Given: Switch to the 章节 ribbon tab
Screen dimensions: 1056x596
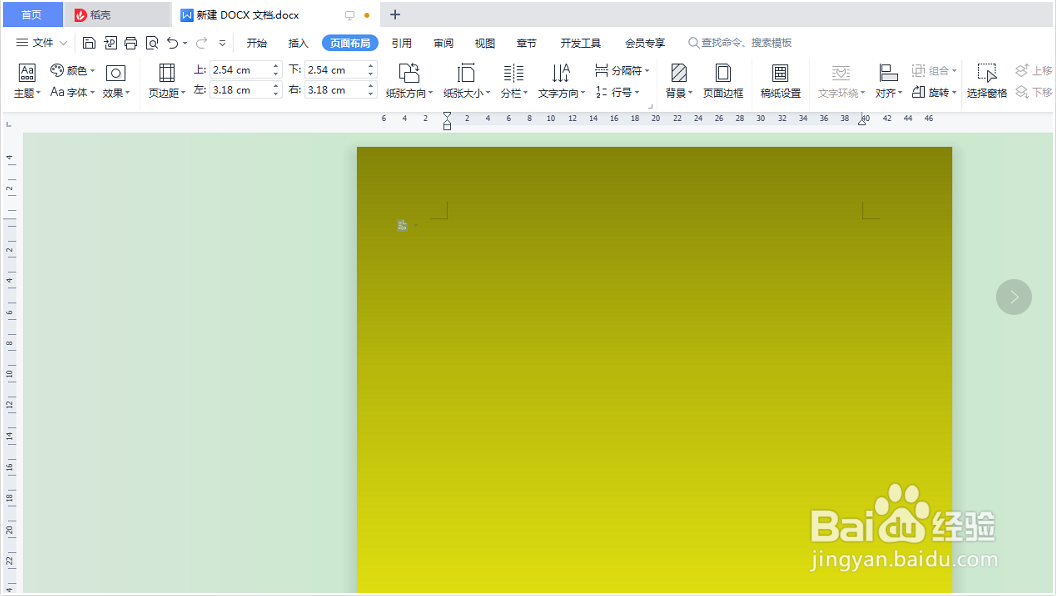Looking at the screenshot, I should 526,43.
